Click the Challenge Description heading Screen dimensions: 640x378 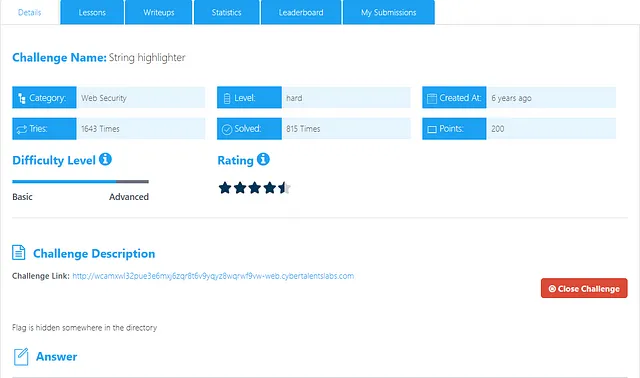coord(94,253)
